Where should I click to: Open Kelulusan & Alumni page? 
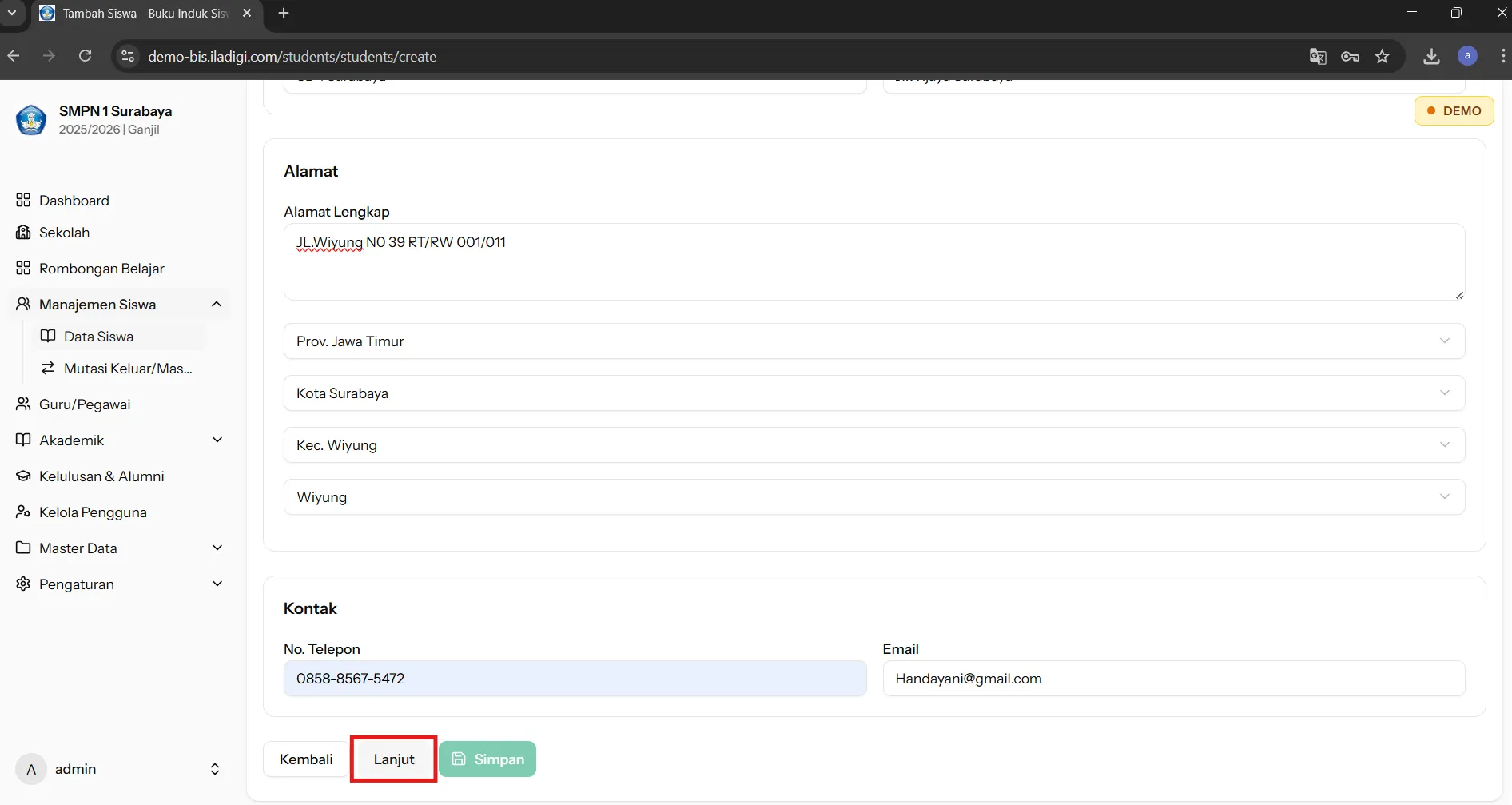coord(101,476)
